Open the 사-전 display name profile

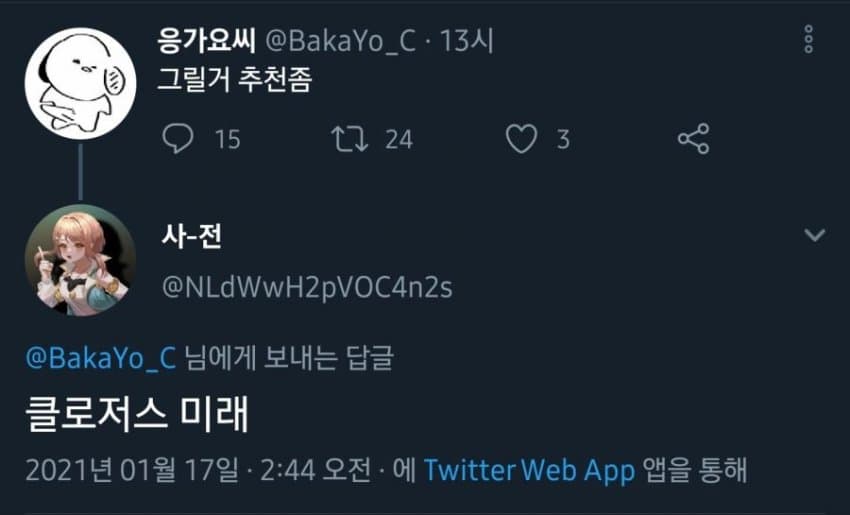191,236
